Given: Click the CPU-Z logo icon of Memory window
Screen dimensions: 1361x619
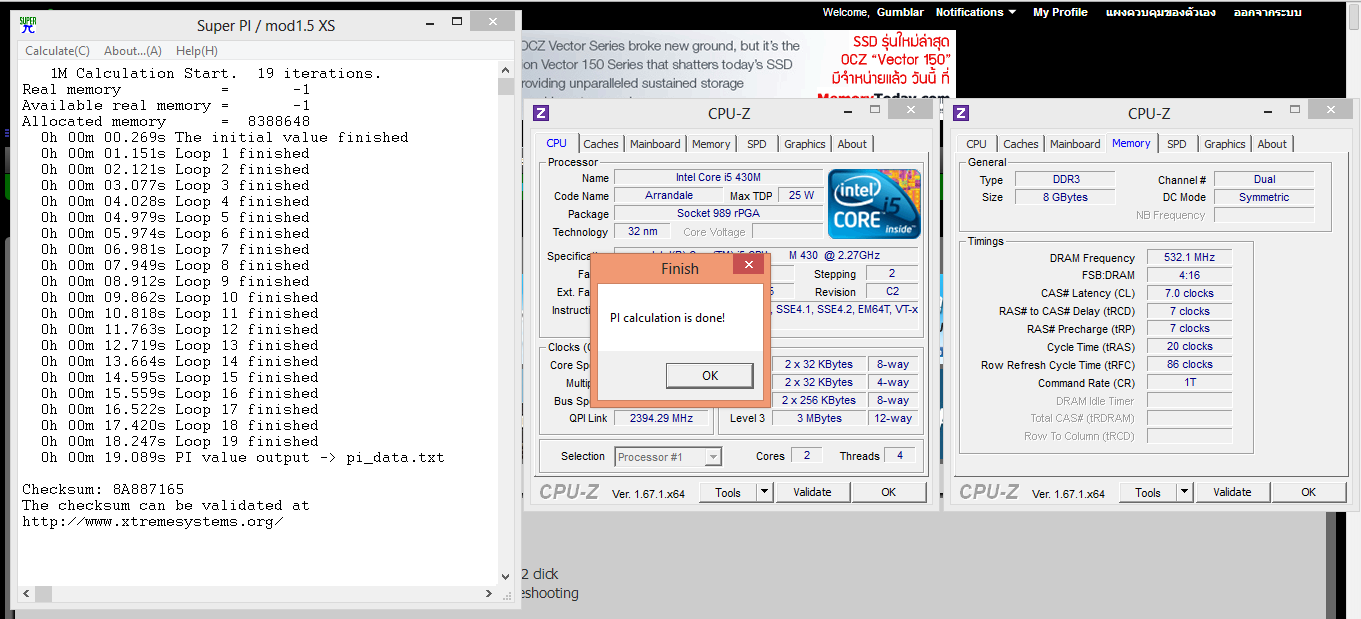Looking at the screenshot, I should pos(961,114).
